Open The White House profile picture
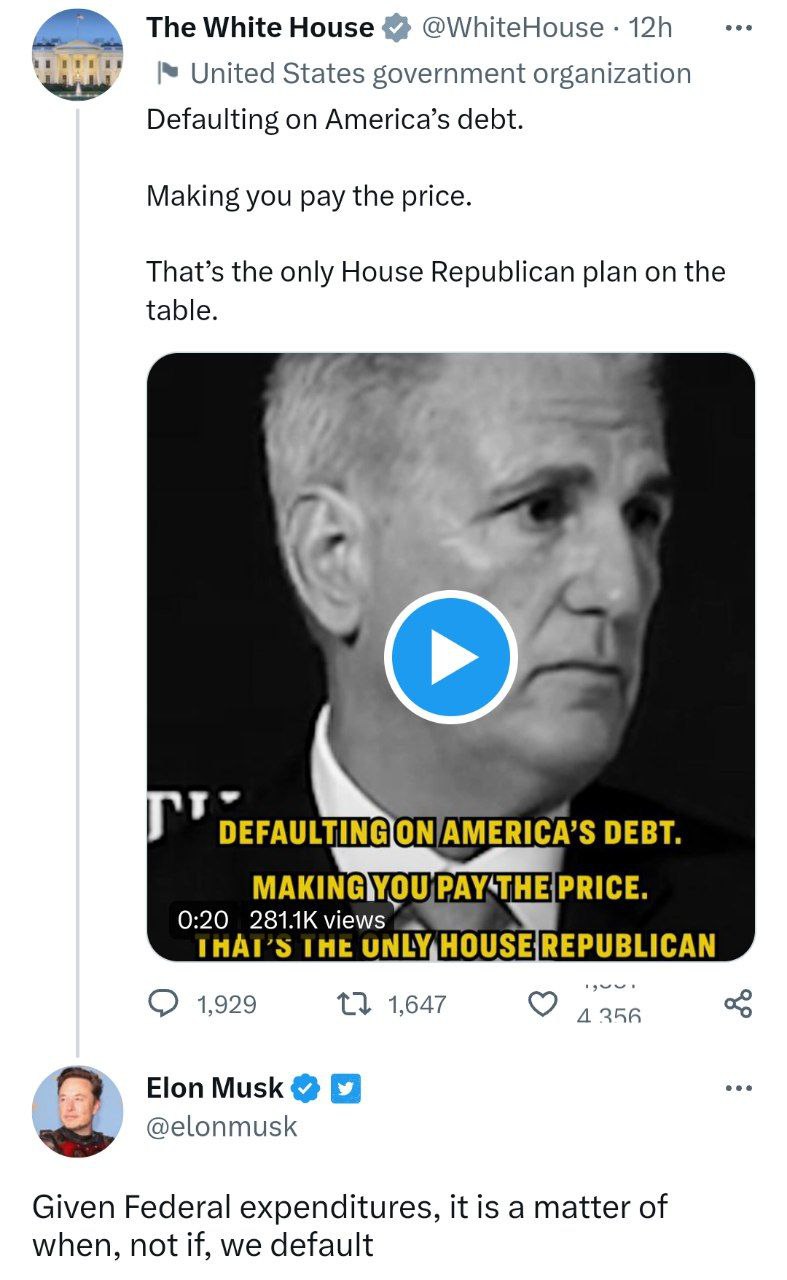Screen dimensions: 787x1280 click(78, 55)
